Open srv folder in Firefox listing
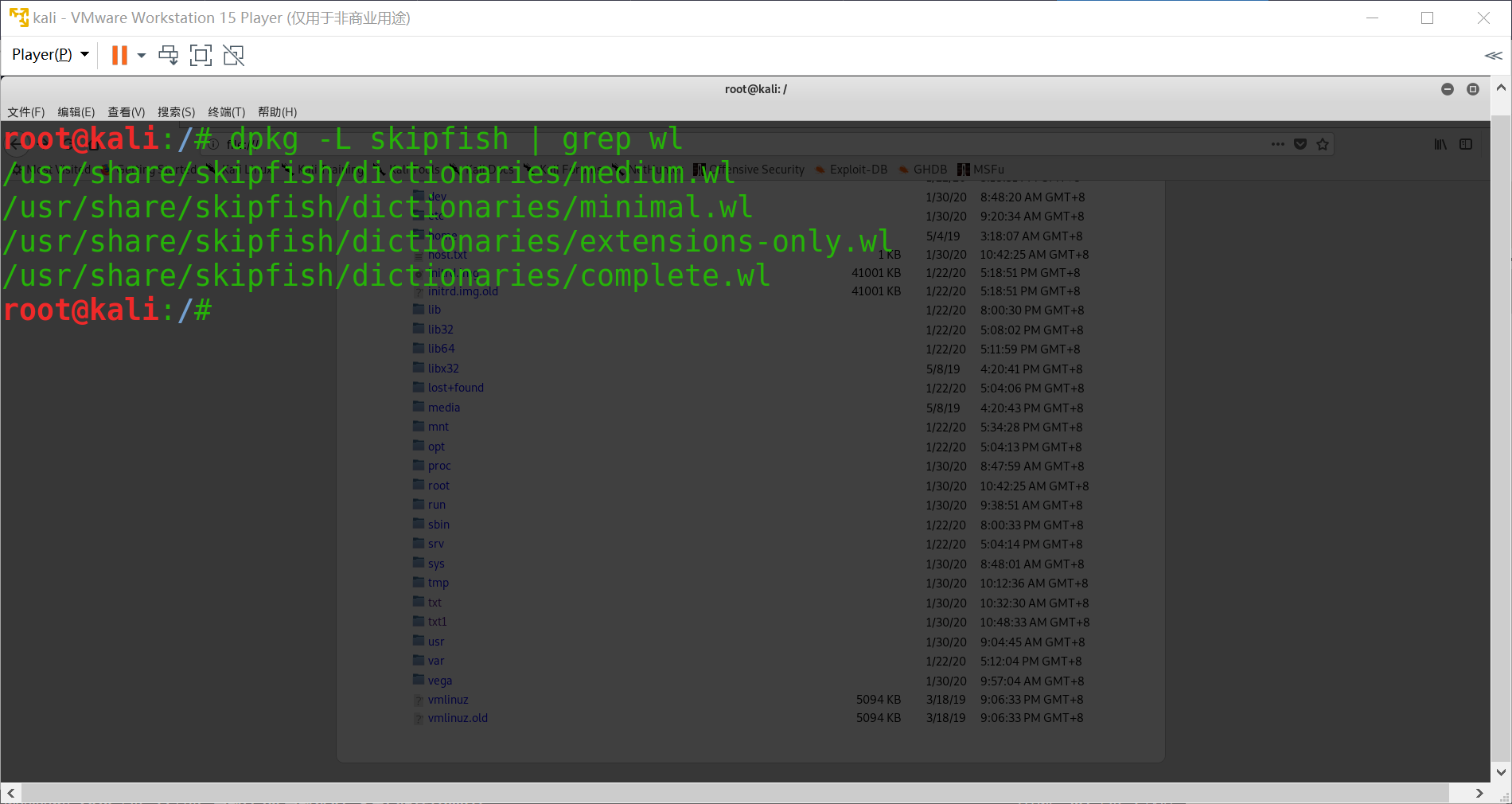The image size is (1512, 804). (436, 544)
